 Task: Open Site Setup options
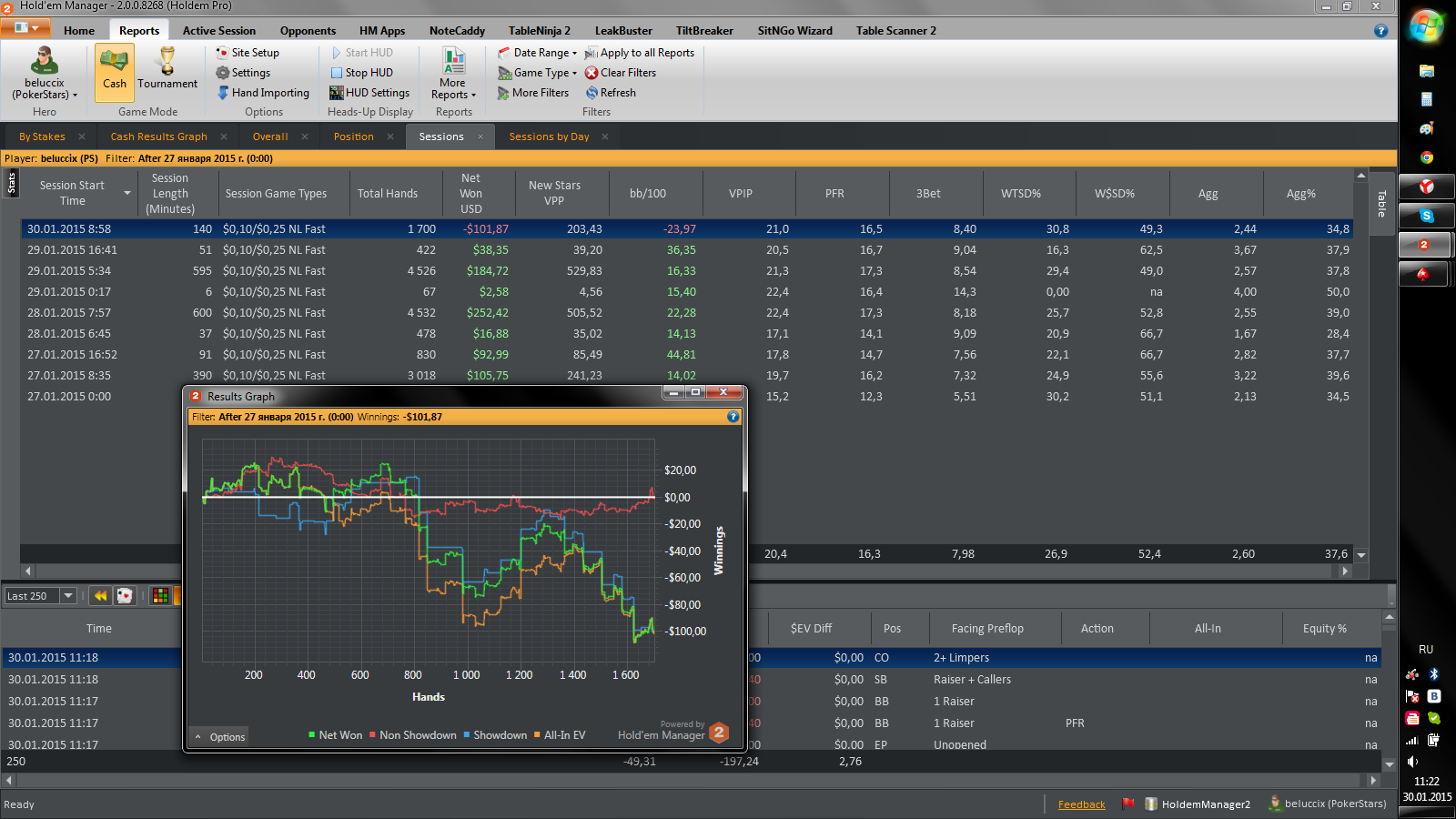coord(248,53)
